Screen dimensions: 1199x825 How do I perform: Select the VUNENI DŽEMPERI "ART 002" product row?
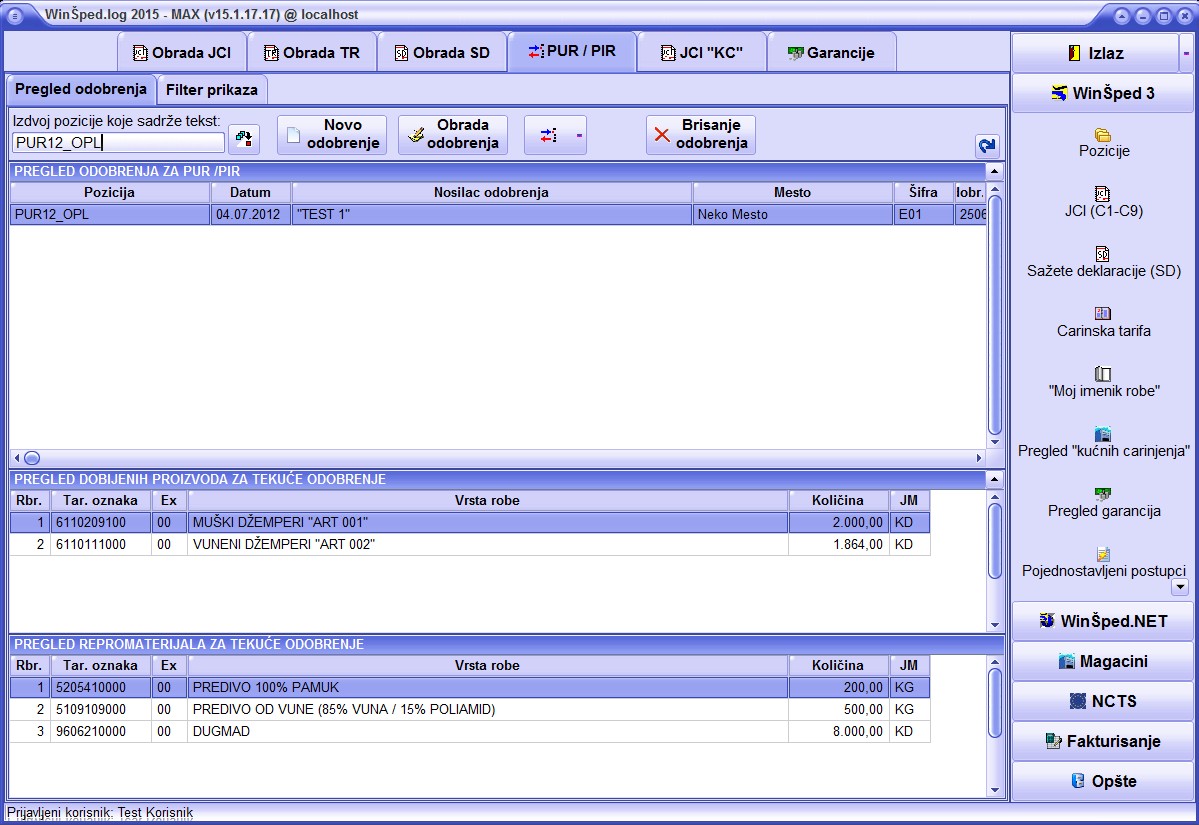click(470, 544)
